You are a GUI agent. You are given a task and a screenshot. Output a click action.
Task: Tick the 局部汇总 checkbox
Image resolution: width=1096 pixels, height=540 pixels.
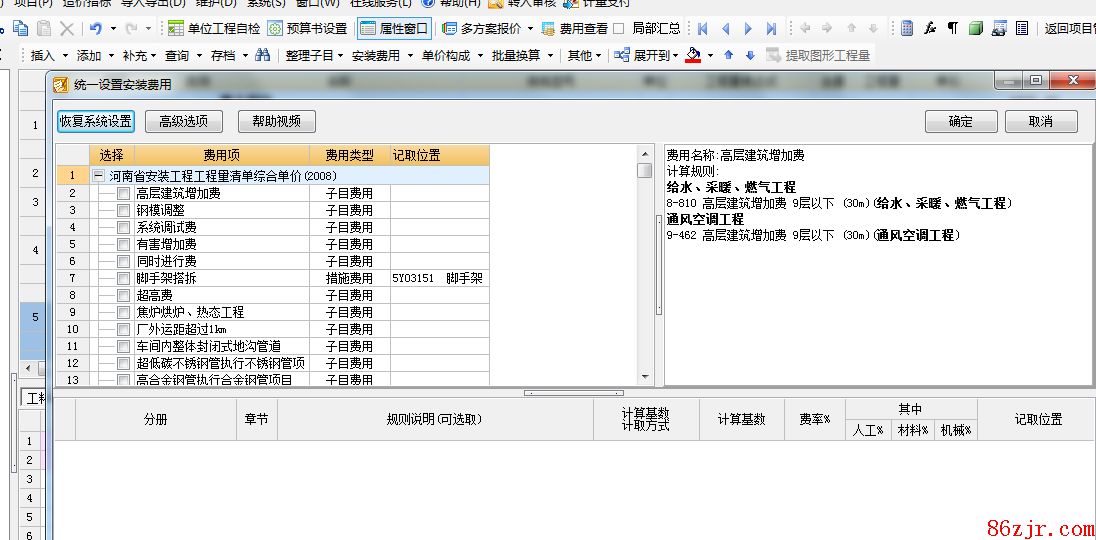(618, 29)
